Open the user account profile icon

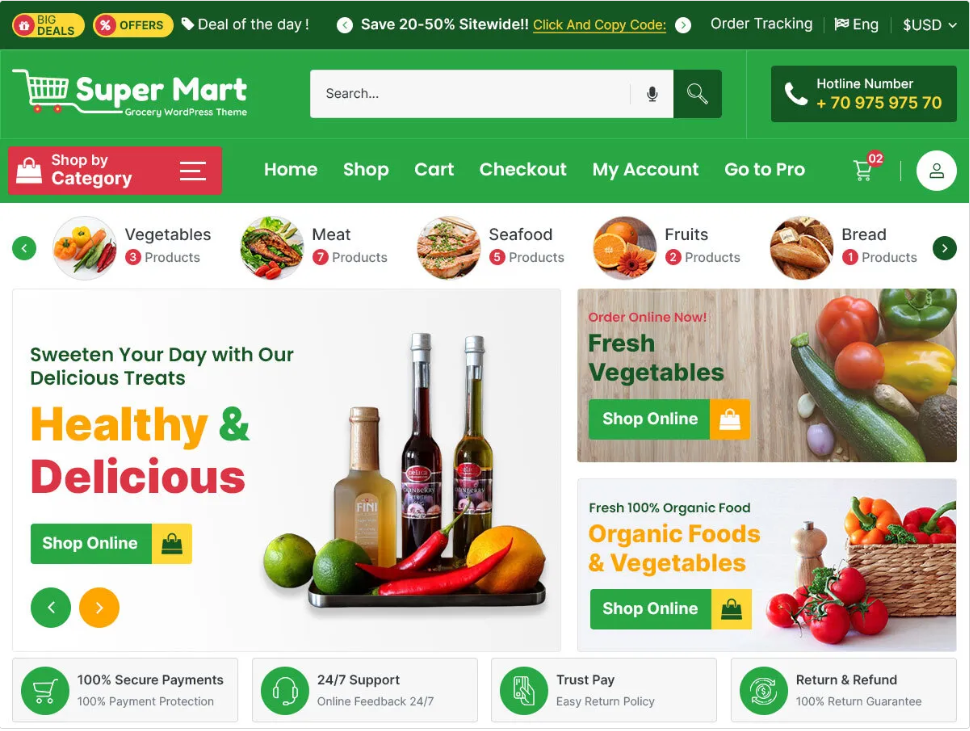(x=936, y=171)
